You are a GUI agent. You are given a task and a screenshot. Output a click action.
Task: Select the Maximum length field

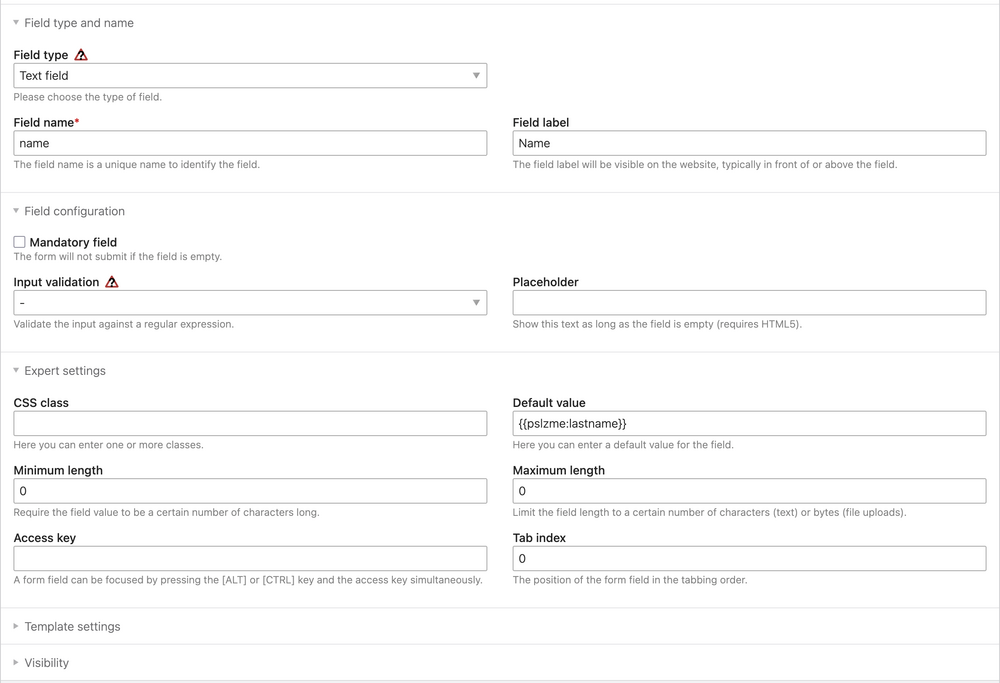click(x=749, y=491)
